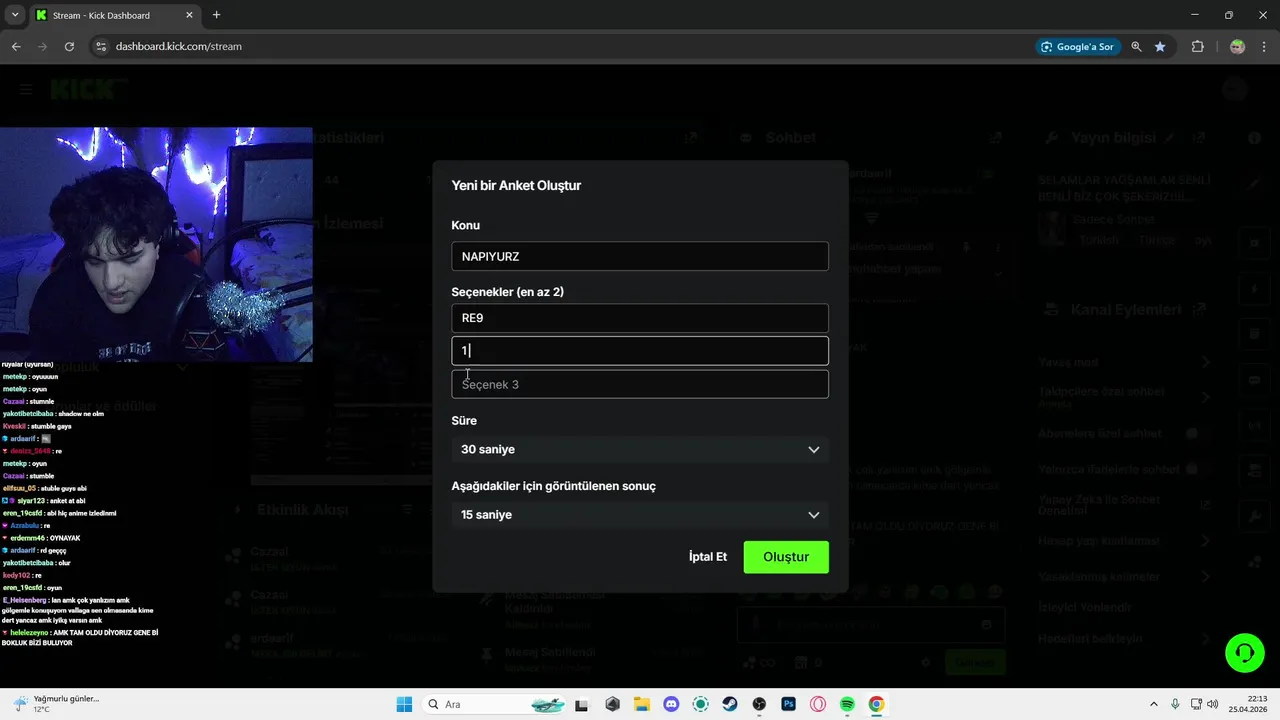This screenshot has width=1280, height=720.
Task: Show hidden system tray icons
Action: tap(1153, 704)
